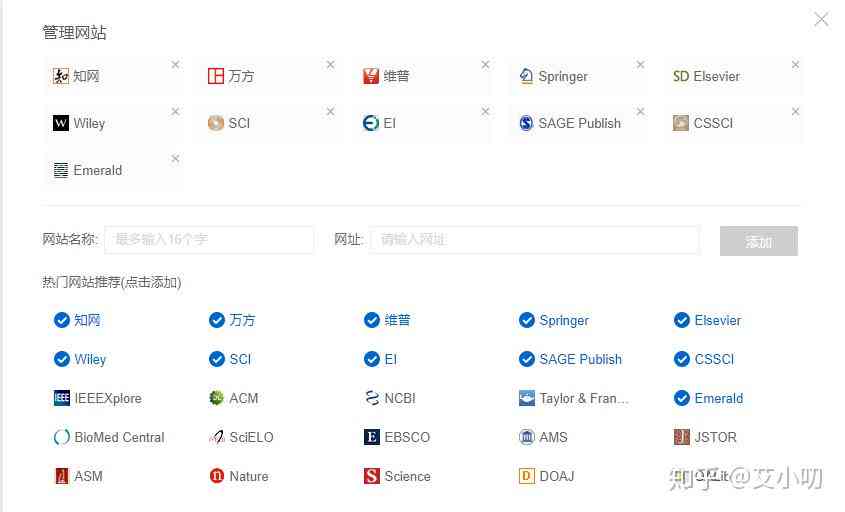Add Science via its red S icon
The height and width of the screenshot is (512, 845).
(372, 476)
